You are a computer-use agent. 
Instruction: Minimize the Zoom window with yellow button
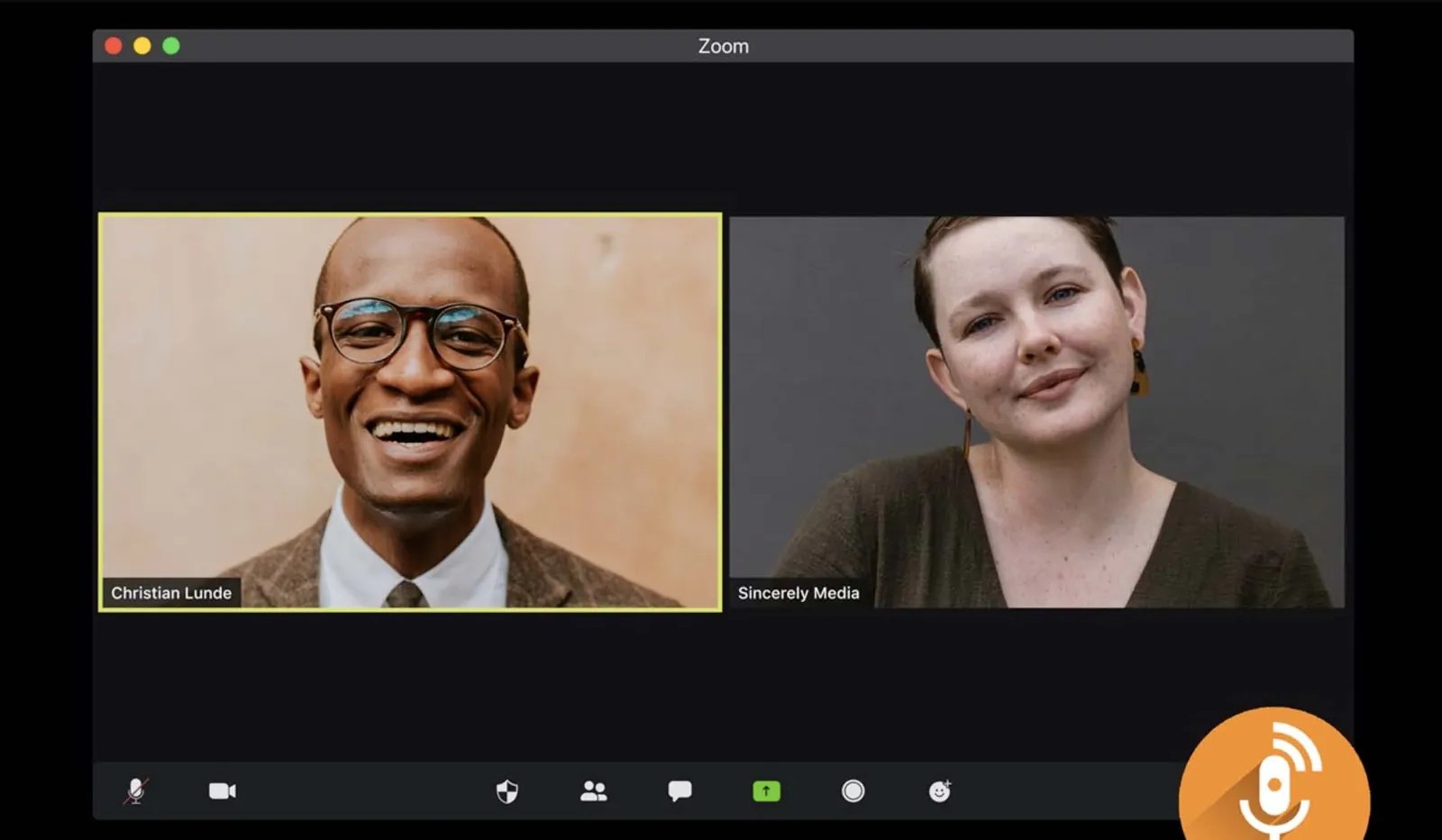click(x=142, y=46)
